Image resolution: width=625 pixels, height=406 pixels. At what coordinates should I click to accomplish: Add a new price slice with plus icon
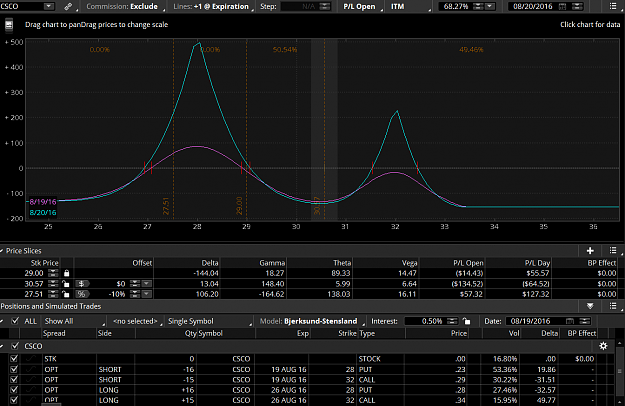(590, 251)
